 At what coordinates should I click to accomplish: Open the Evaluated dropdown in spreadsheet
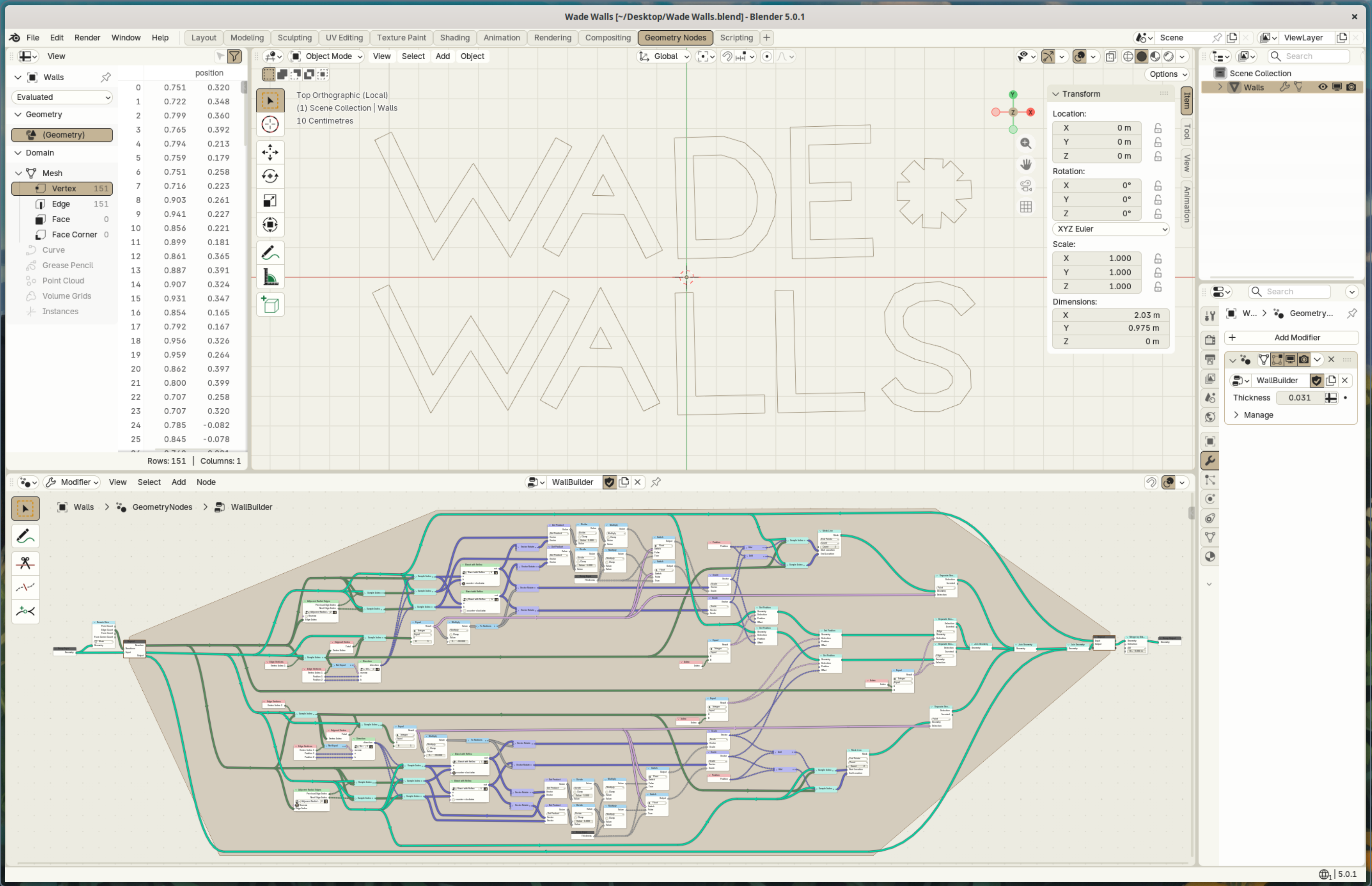point(62,97)
